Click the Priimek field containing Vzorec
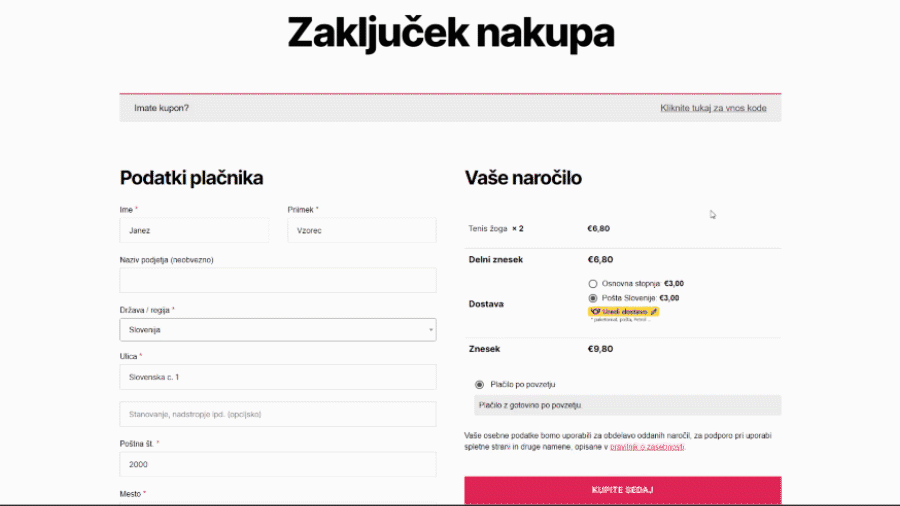900x506 pixels. coord(362,230)
